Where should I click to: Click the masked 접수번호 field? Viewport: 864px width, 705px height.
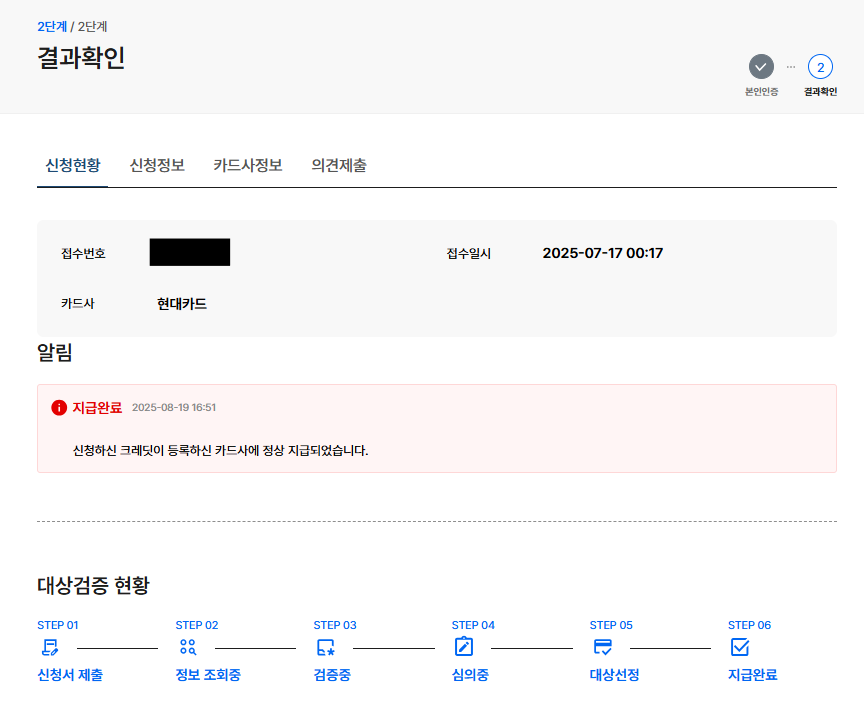[x=190, y=253]
